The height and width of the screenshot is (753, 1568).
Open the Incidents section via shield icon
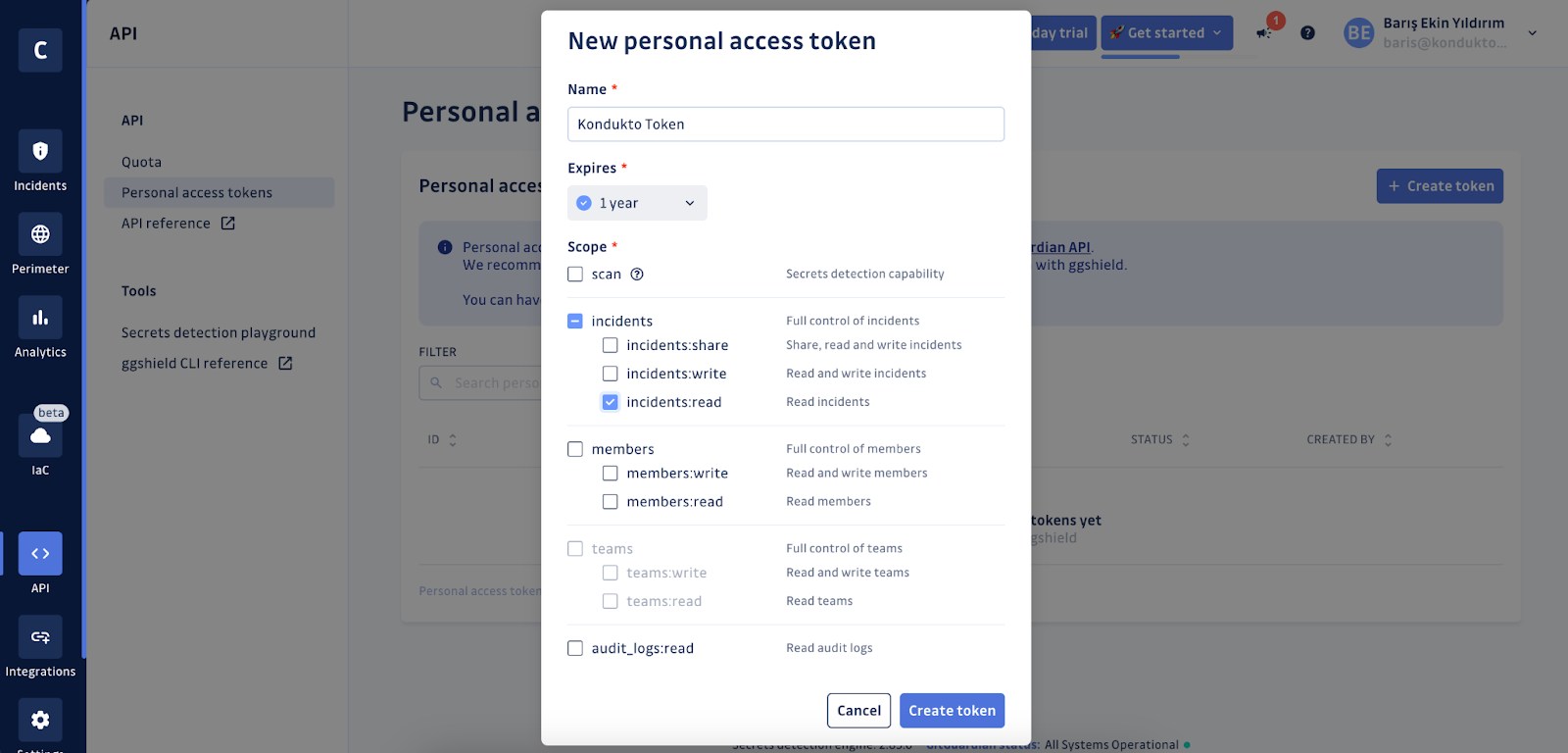(39, 152)
